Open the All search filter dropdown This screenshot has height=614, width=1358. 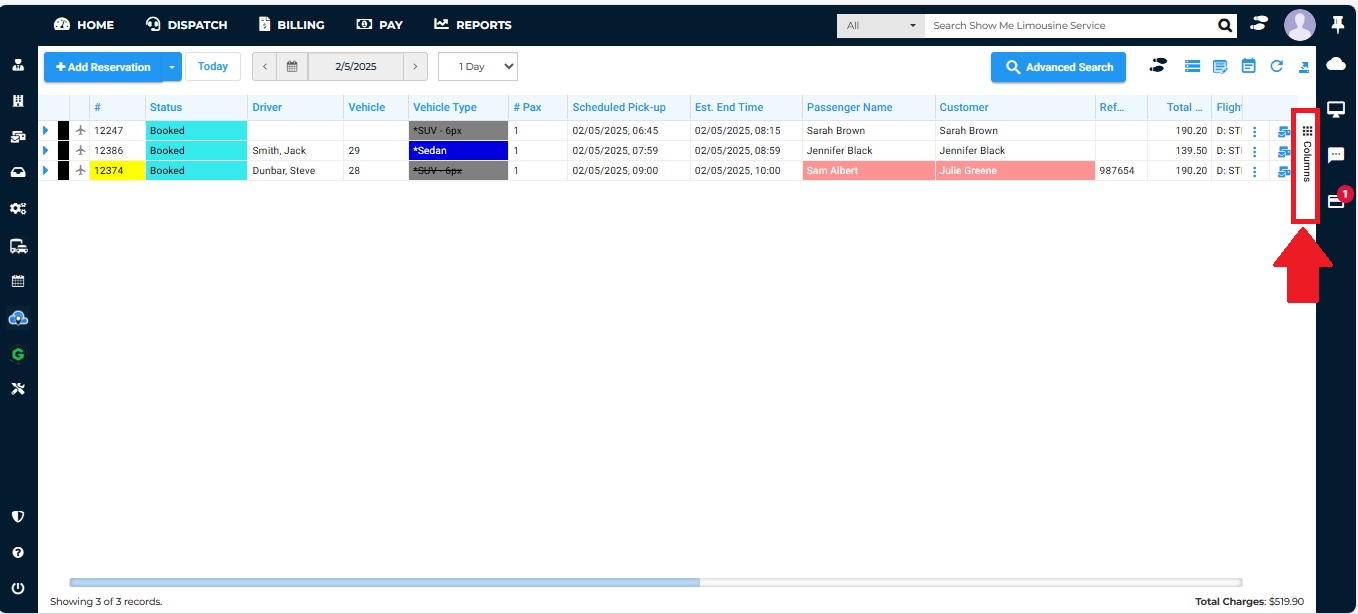point(880,26)
